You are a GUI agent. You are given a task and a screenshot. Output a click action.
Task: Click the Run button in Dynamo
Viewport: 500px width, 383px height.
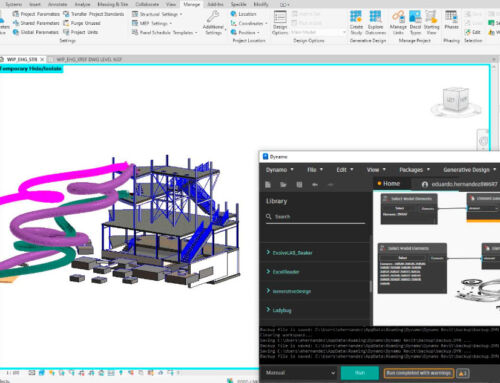point(360,373)
